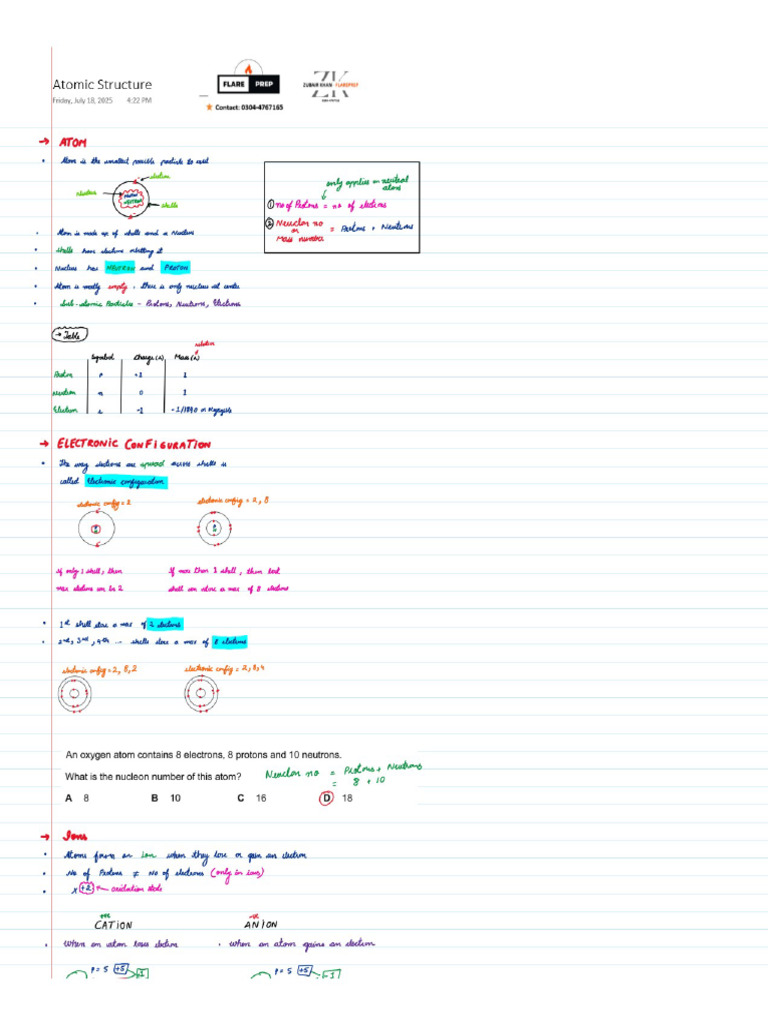Image resolution: width=768 pixels, height=1024 pixels.
Task: Select circled answer option D 18
Action: (336, 798)
